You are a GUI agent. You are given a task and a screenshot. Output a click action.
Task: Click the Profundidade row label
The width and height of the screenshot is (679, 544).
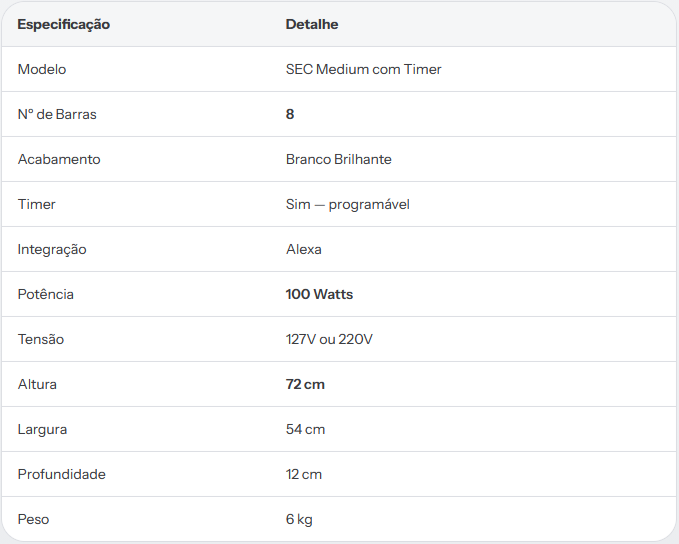[x=61, y=475]
